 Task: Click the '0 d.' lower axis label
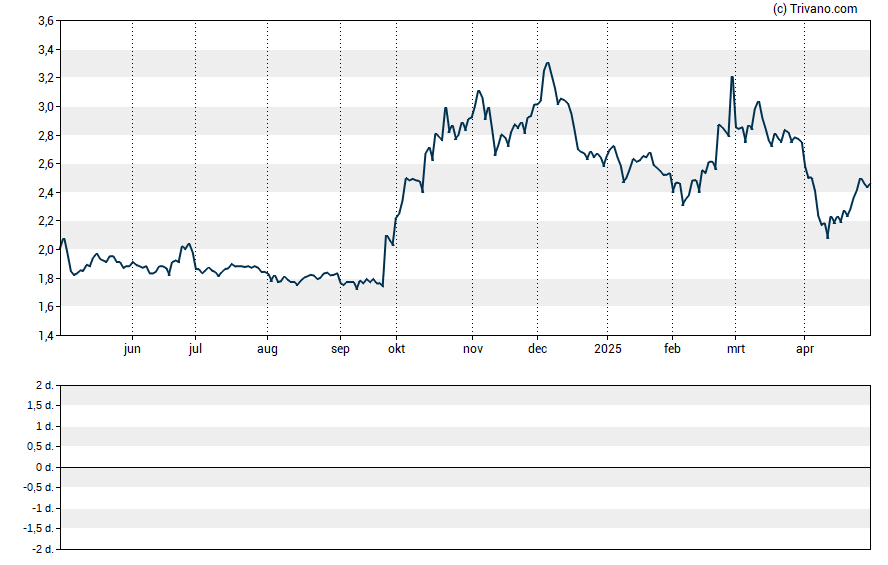pos(45,467)
